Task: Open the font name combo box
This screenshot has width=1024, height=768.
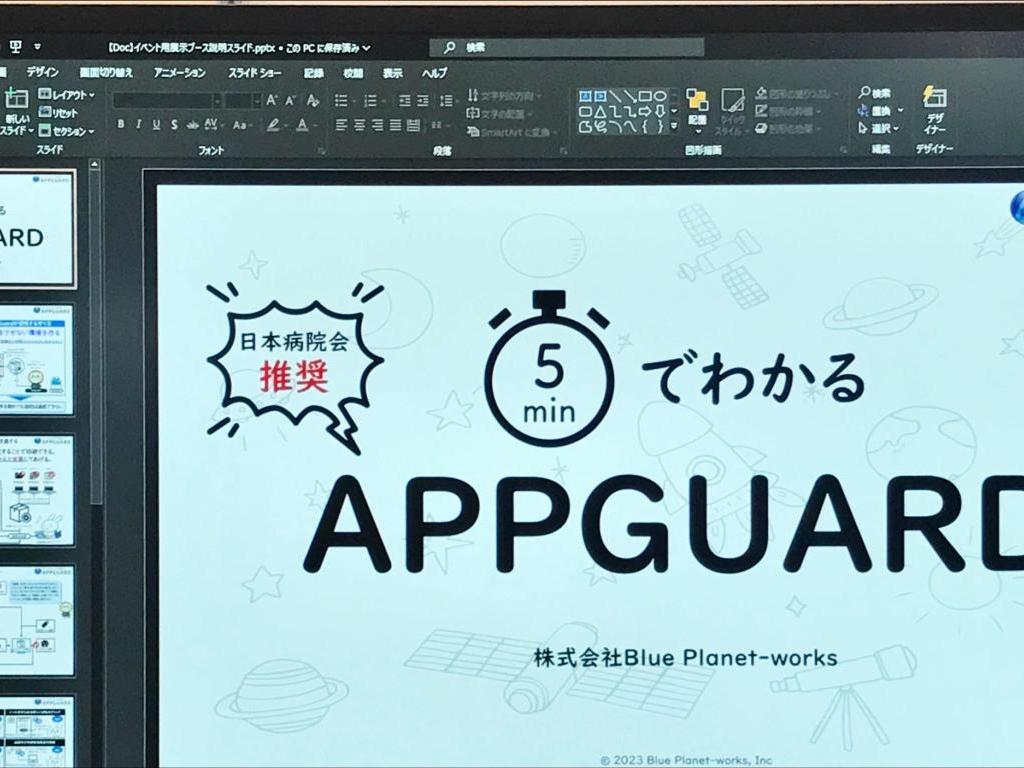Action: [x=167, y=100]
